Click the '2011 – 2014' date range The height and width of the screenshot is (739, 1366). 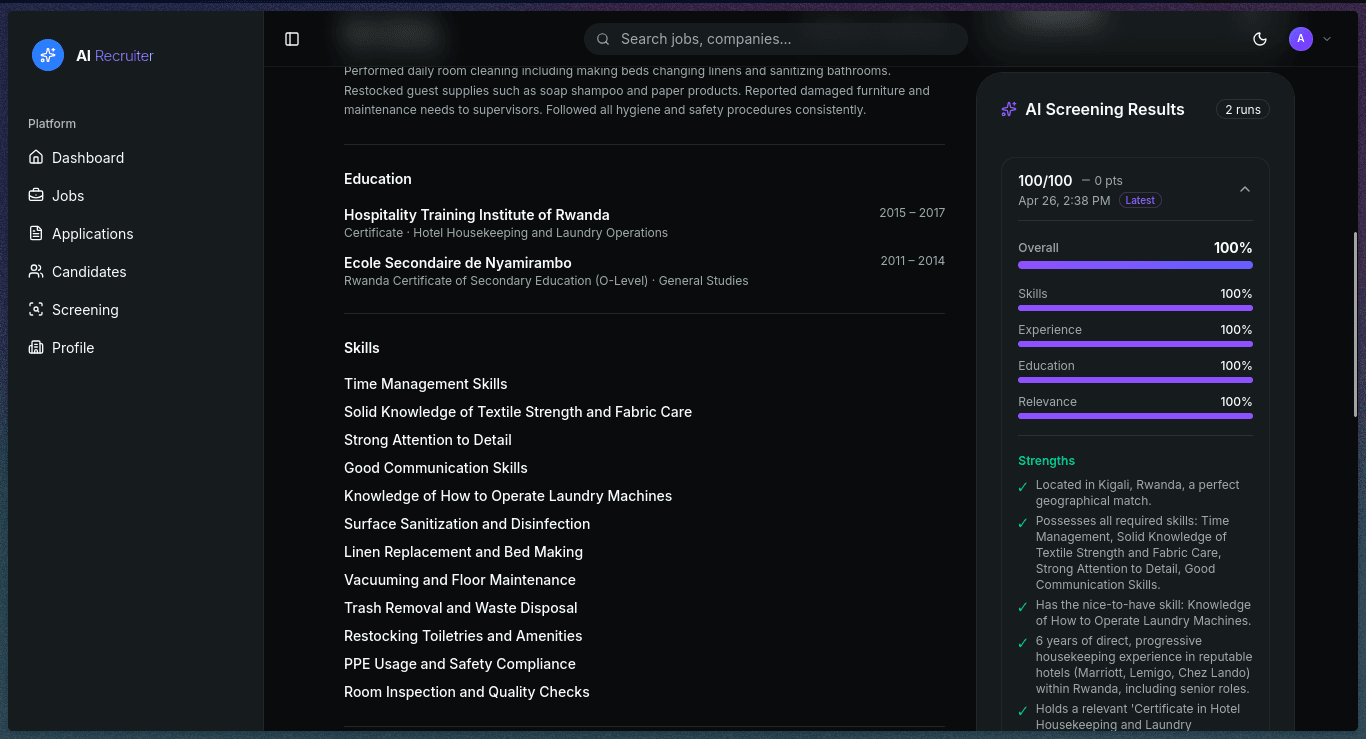point(913,261)
